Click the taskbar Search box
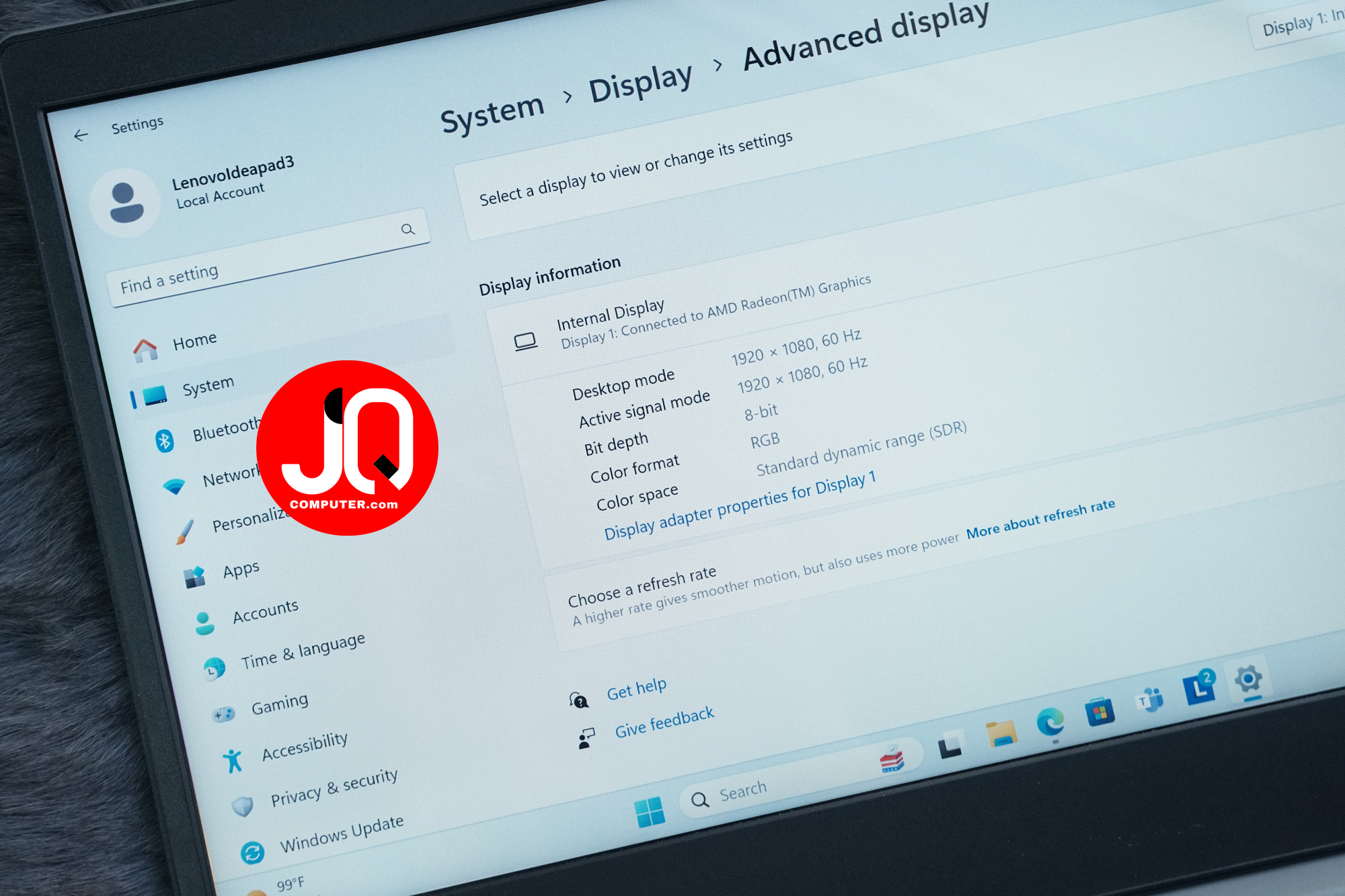The width and height of the screenshot is (1345, 896). pyautogui.click(x=800, y=778)
